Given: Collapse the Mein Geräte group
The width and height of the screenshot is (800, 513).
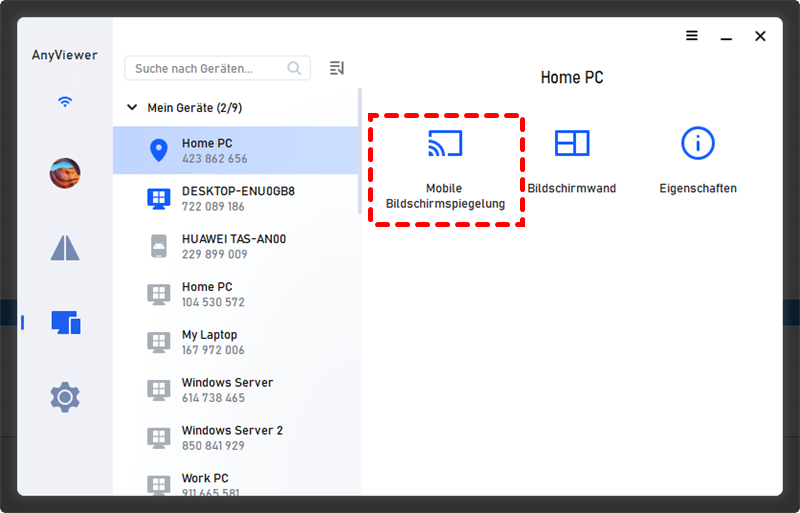Looking at the screenshot, I should 132,107.
